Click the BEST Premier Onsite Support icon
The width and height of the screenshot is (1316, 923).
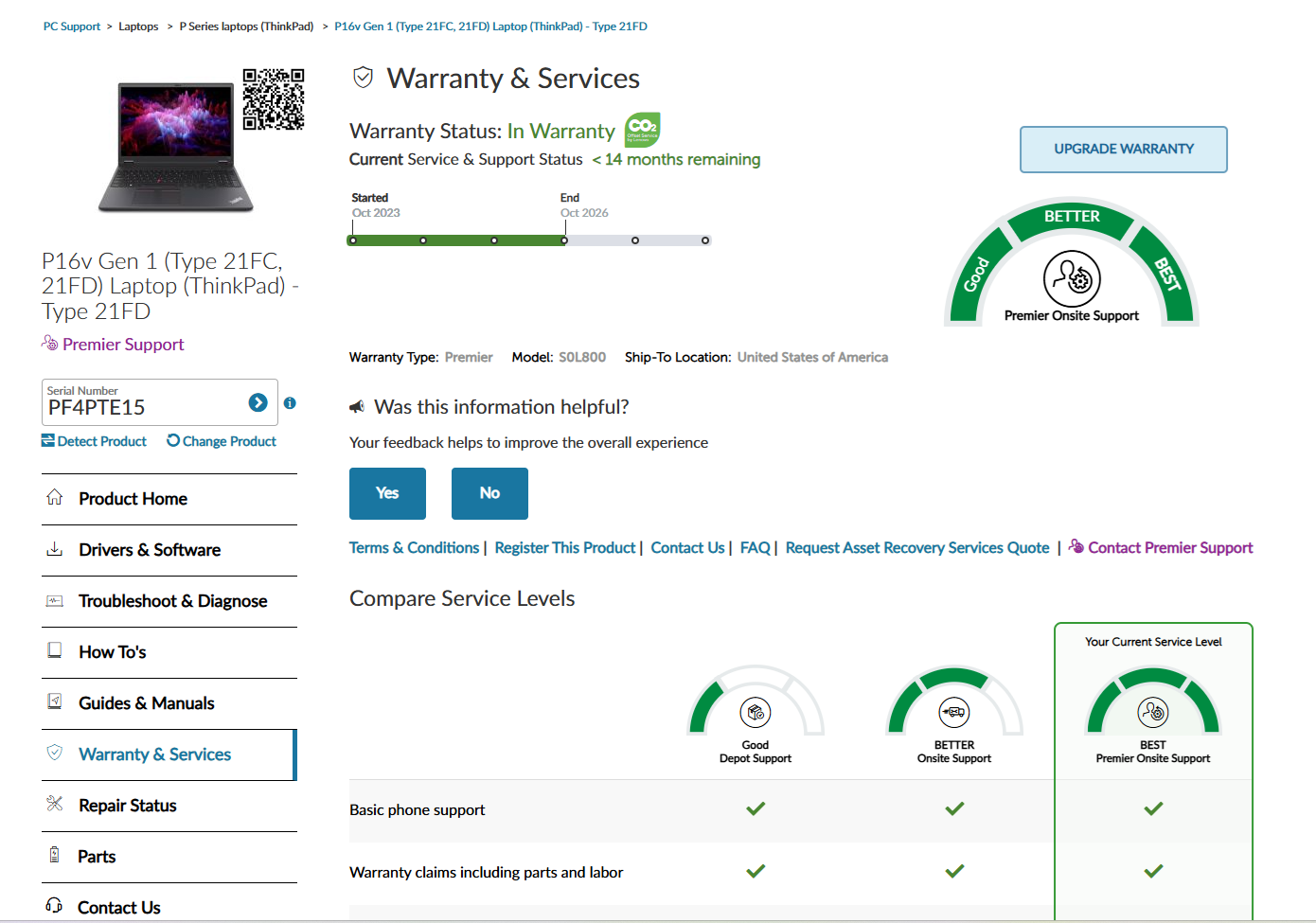tap(1152, 712)
